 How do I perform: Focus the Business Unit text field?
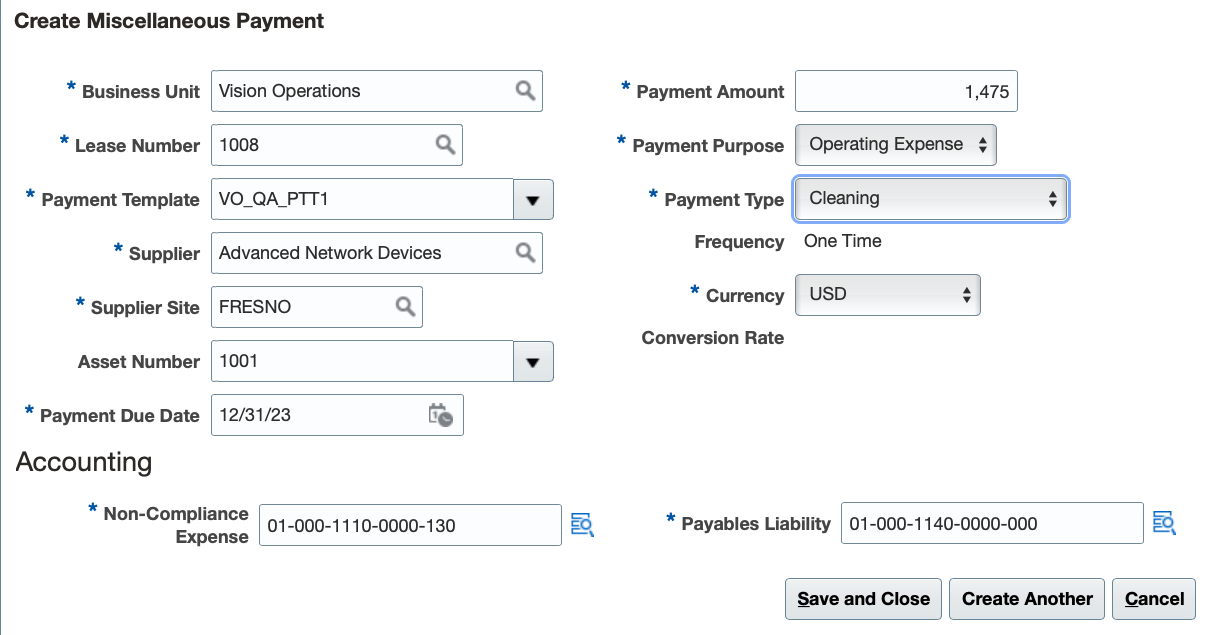click(362, 91)
